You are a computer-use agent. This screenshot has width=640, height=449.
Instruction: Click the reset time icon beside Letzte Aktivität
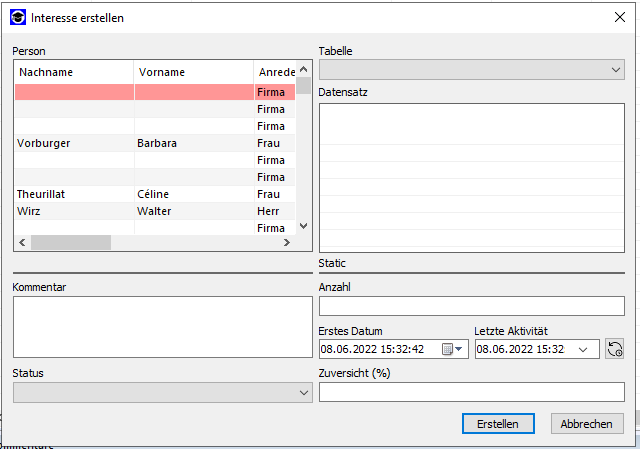[x=615, y=349]
